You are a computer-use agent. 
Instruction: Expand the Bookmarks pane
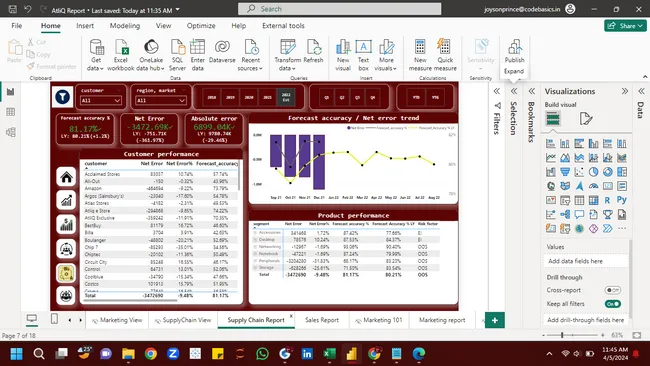(532, 91)
